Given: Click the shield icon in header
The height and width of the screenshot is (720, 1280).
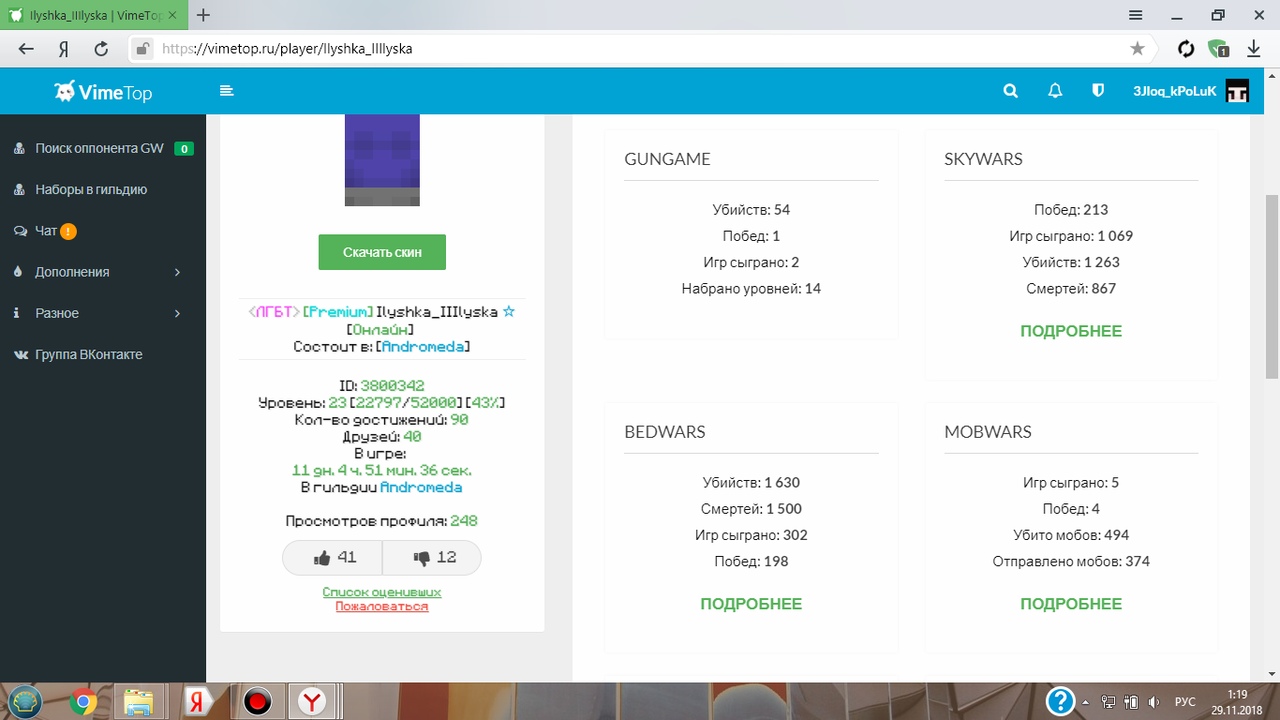Looking at the screenshot, I should coord(1098,91).
